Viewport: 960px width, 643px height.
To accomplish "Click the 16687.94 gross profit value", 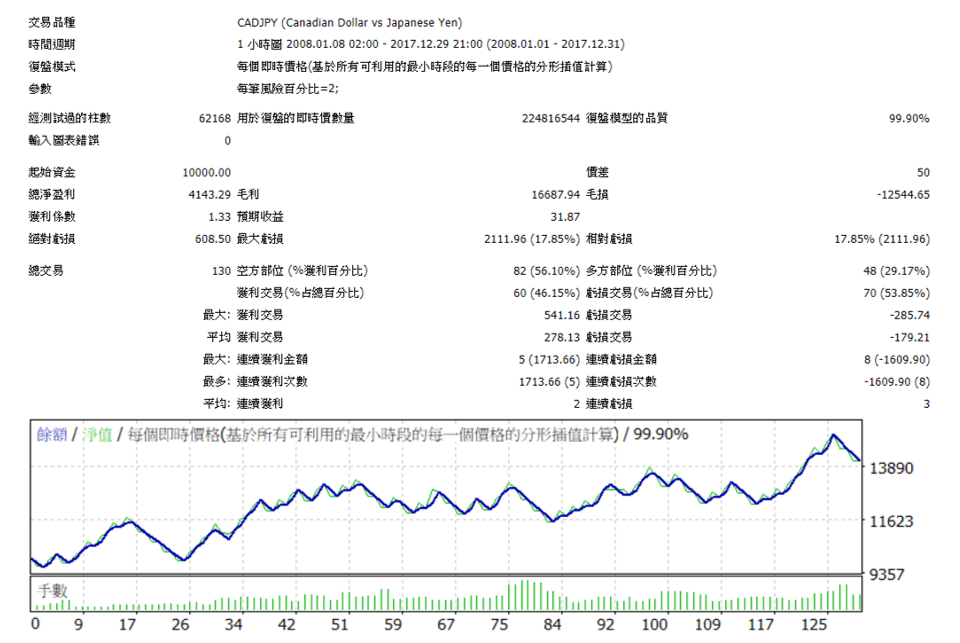I will pos(555,195).
